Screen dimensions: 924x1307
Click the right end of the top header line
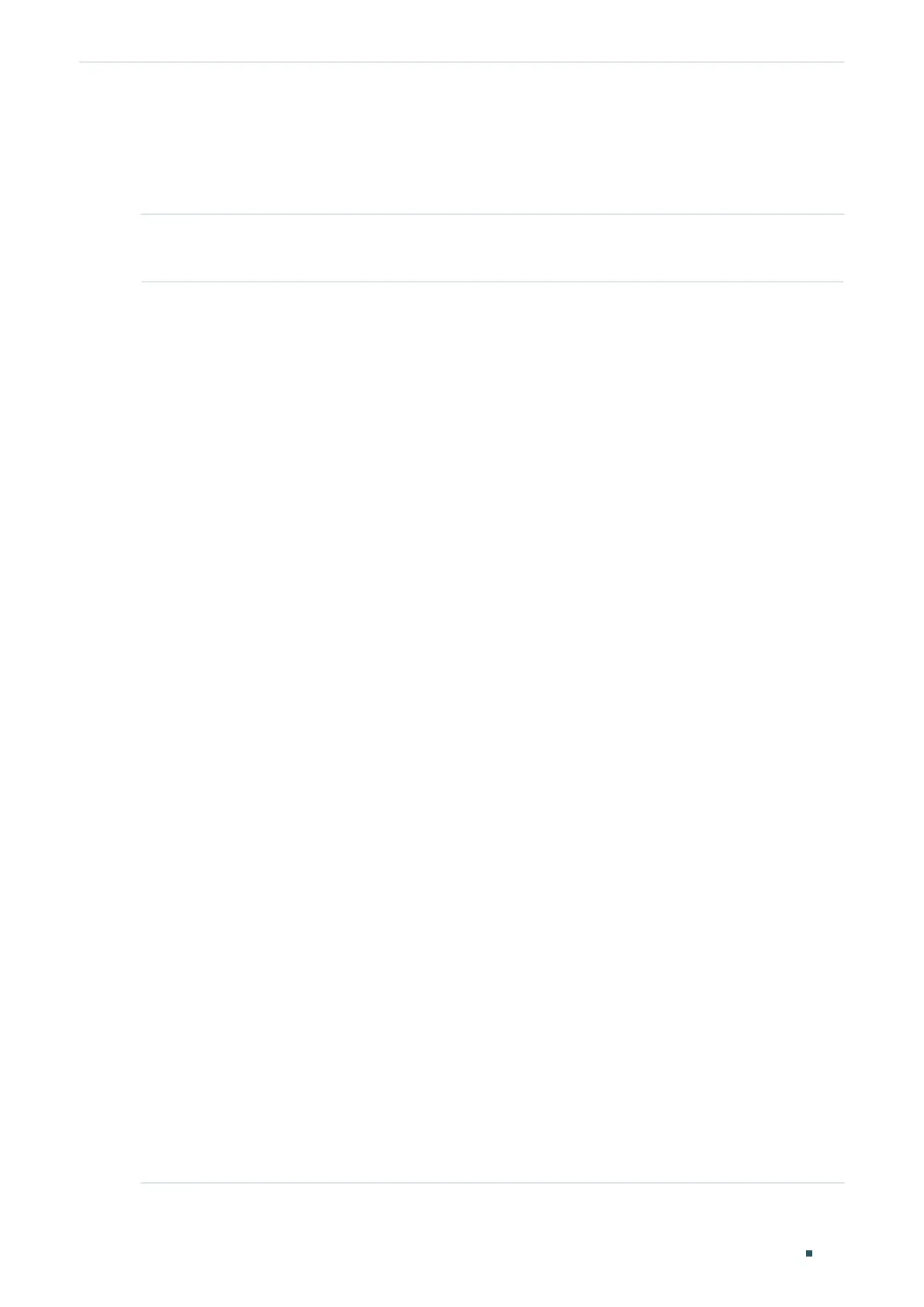pyautogui.click(x=839, y=62)
